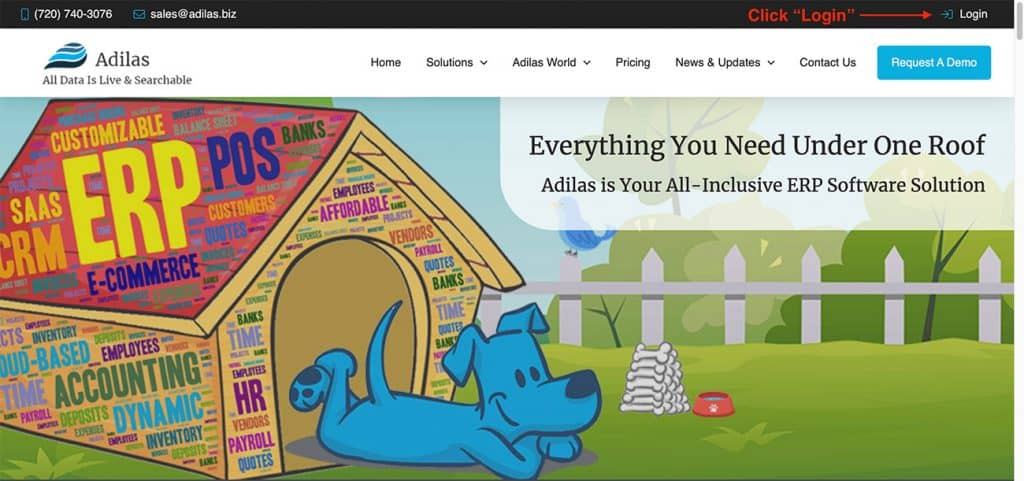This screenshot has width=1024, height=481.
Task: Click the login arrow icon
Action: tap(947, 14)
